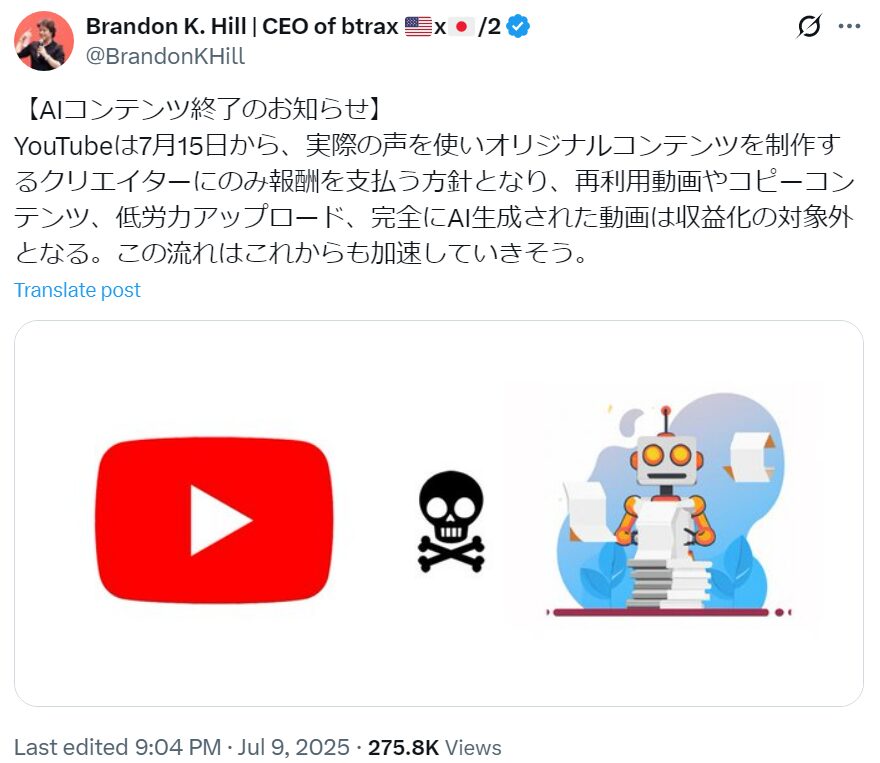
Task: Open the Grok explain icon
Action: click(x=809, y=26)
